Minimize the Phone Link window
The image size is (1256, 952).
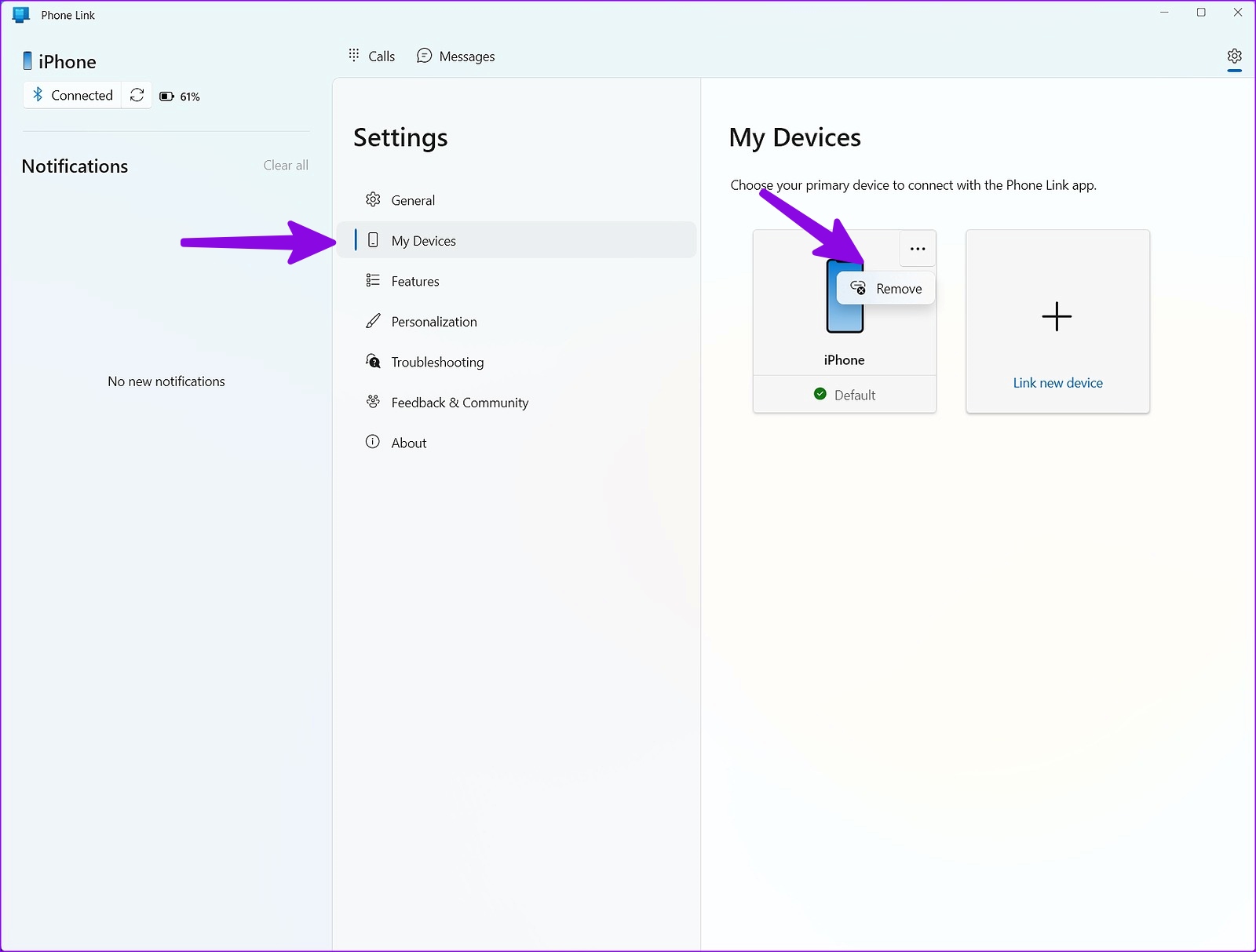(x=1165, y=13)
